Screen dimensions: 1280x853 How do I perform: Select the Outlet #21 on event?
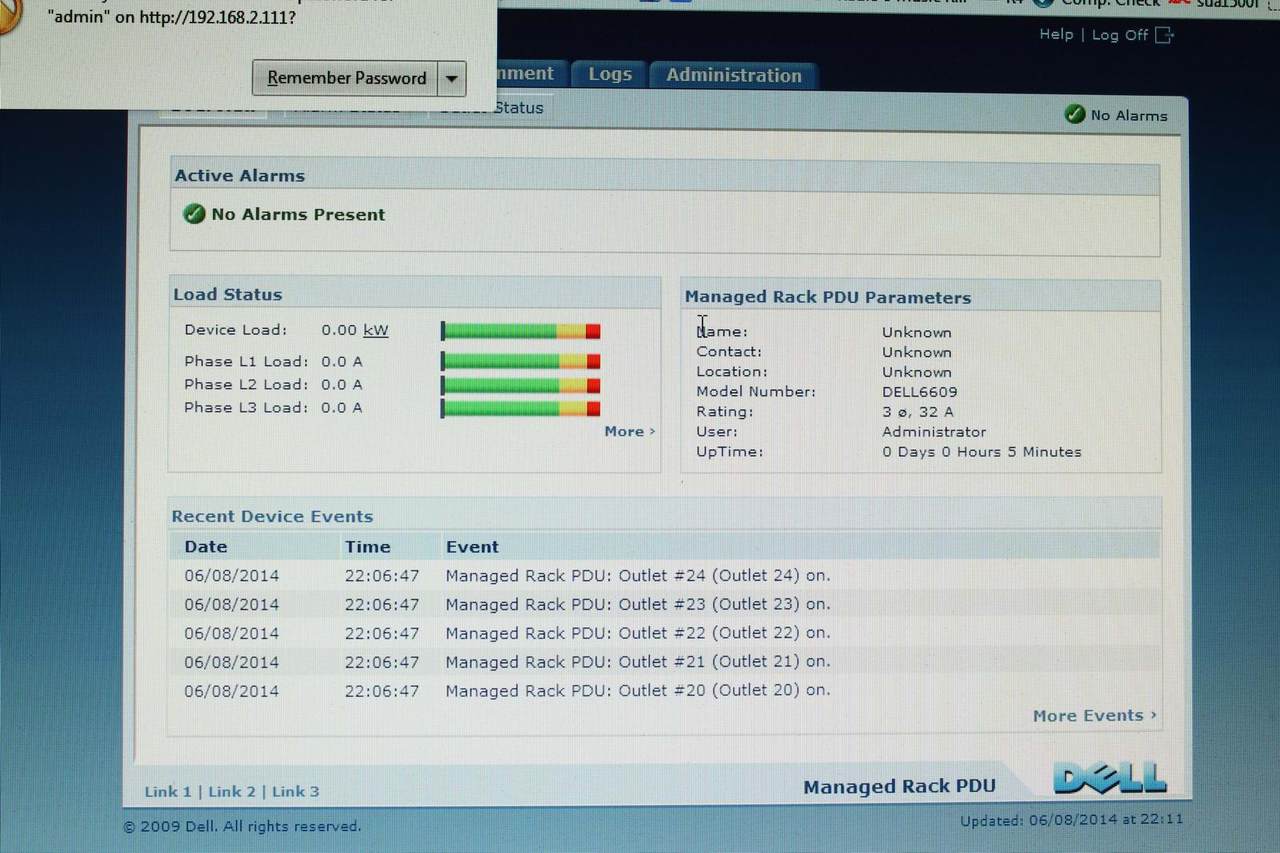point(638,661)
